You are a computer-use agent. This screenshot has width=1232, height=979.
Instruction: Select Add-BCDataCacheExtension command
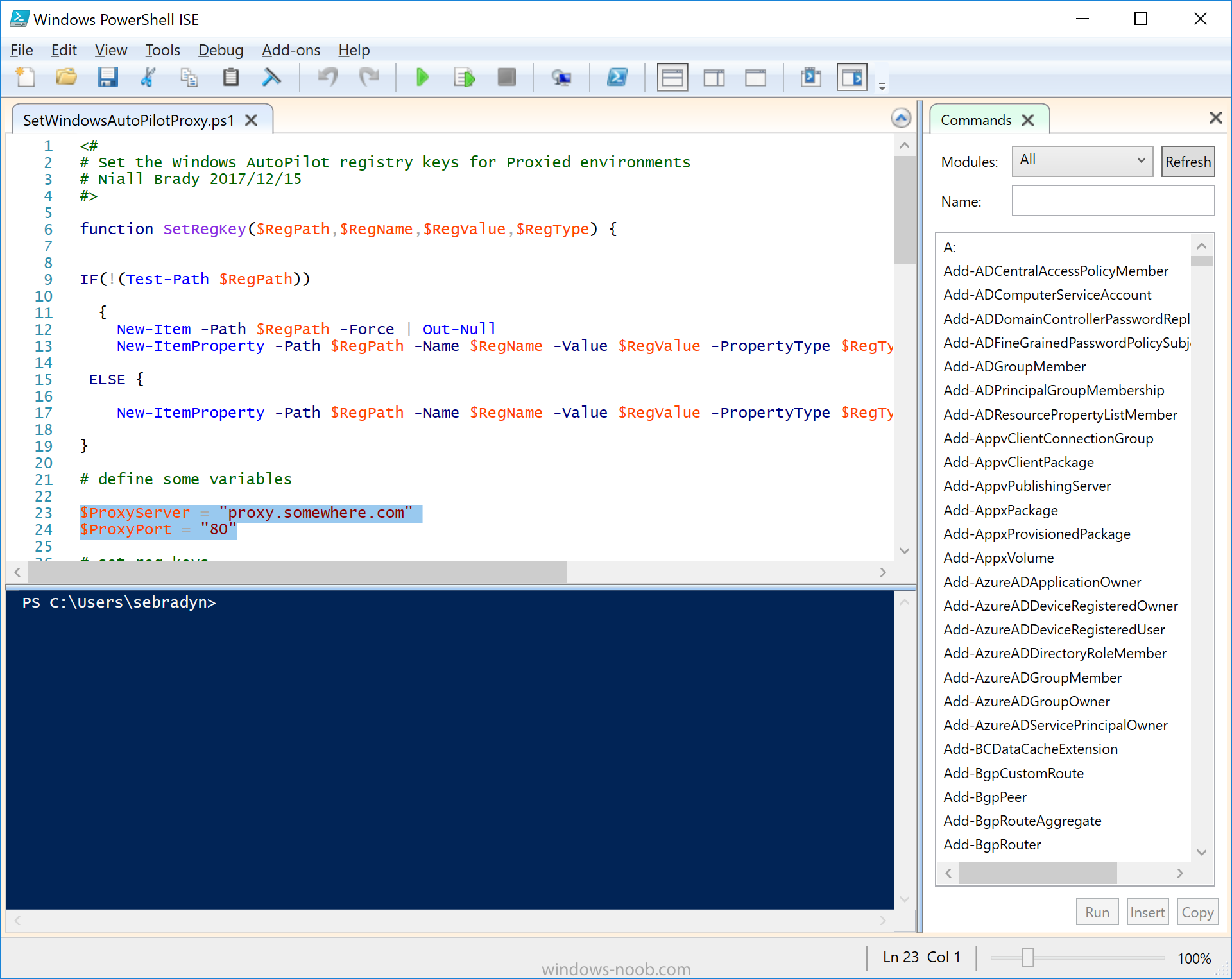click(1031, 749)
